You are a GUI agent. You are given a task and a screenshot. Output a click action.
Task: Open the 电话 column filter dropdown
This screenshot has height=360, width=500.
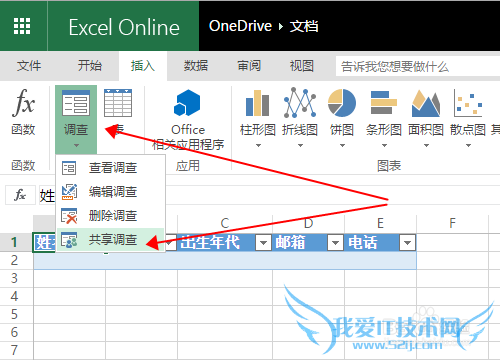(x=407, y=243)
